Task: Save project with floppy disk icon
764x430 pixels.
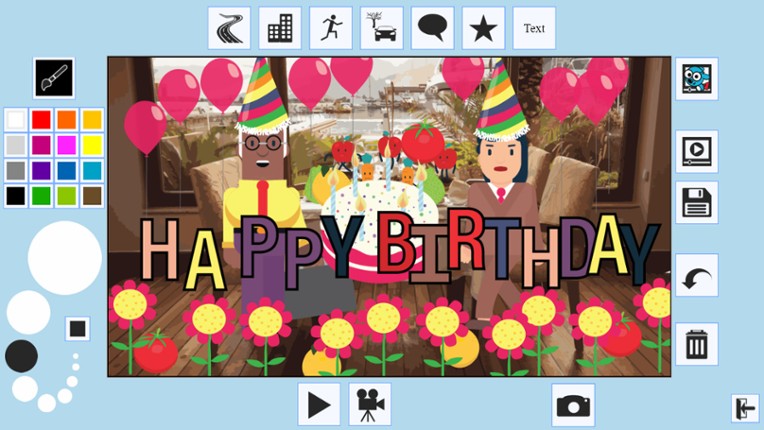Action: coord(697,202)
